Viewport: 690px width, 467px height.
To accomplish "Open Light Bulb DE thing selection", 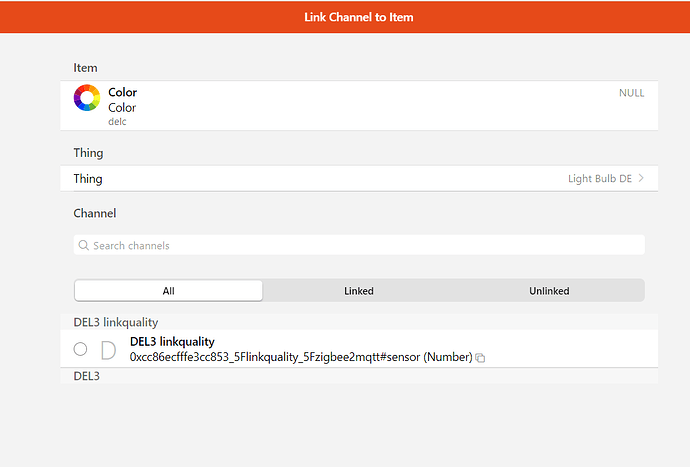I will 600,179.
